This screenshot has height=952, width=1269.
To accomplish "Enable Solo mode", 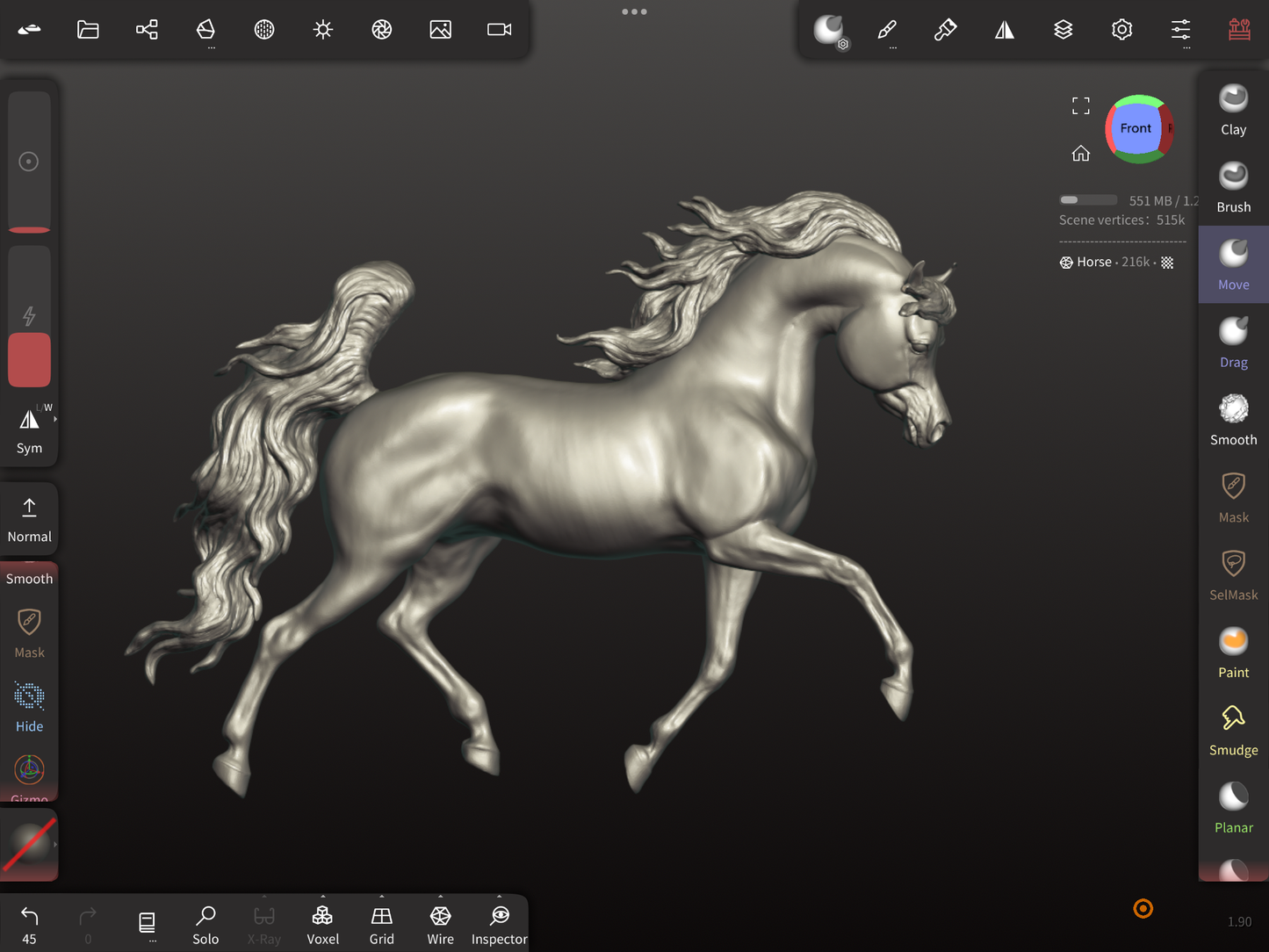I will coord(205,925).
